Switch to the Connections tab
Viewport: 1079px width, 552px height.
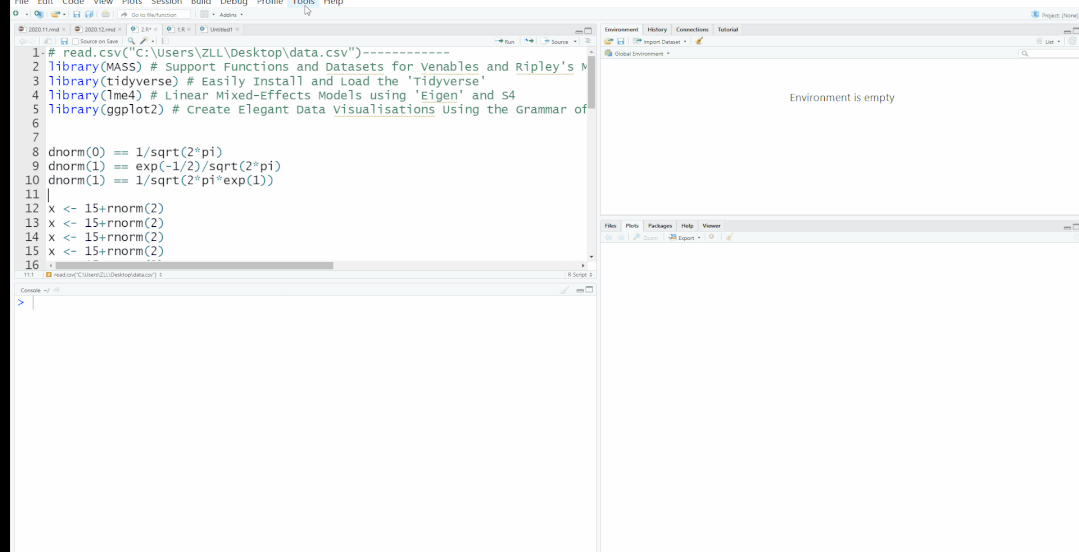click(x=692, y=30)
